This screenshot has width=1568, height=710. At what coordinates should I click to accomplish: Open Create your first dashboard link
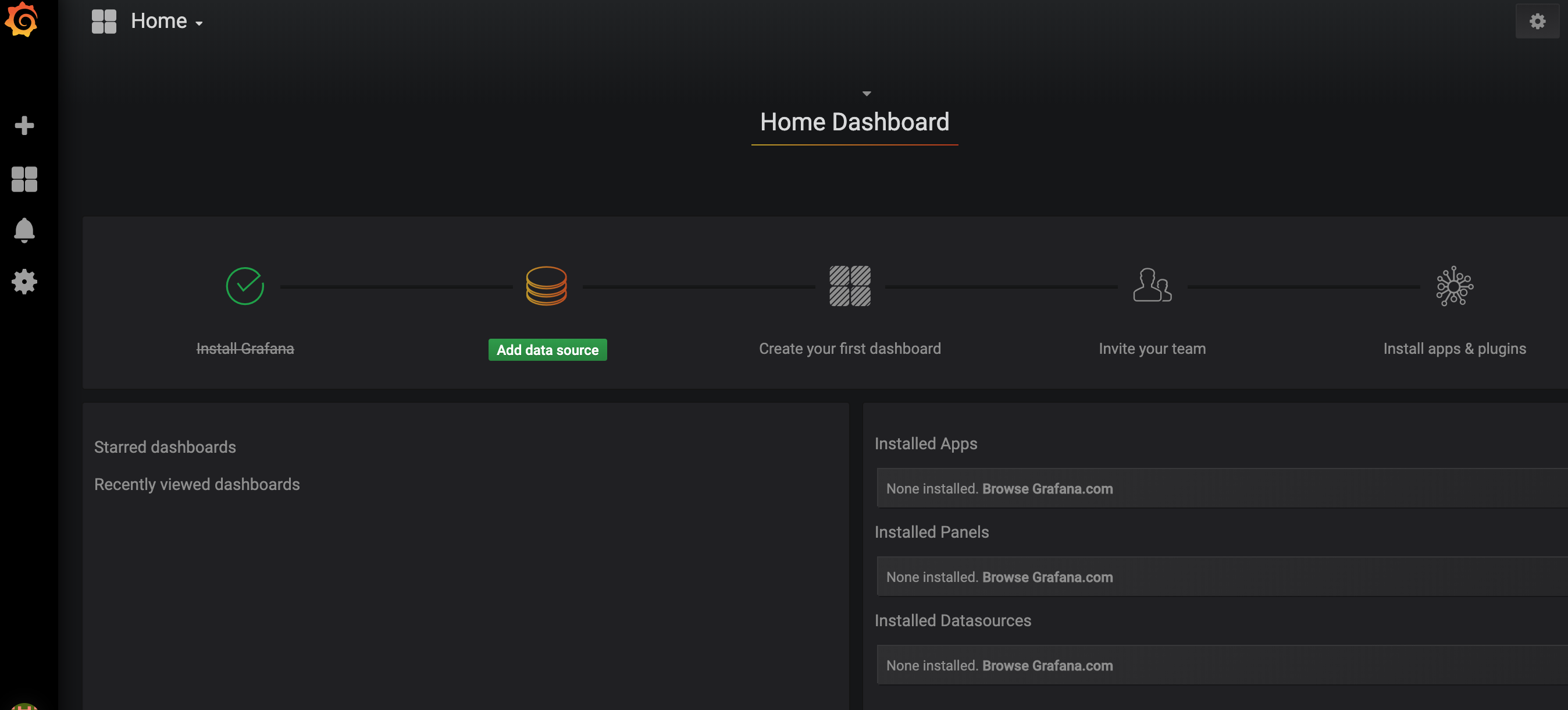[x=850, y=348]
